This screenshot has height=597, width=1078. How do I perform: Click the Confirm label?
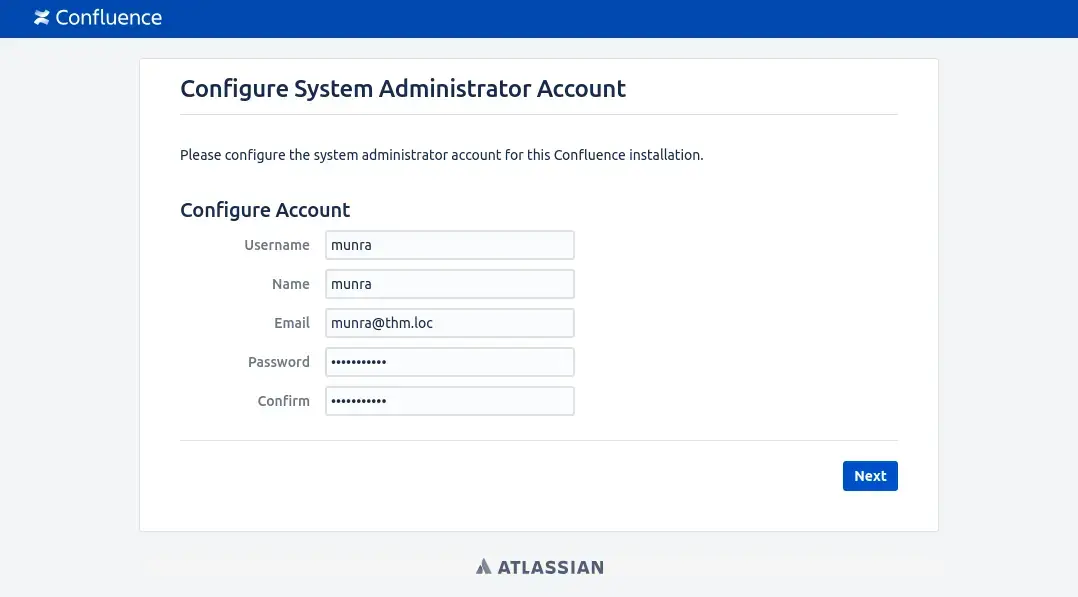click(283, 401)
